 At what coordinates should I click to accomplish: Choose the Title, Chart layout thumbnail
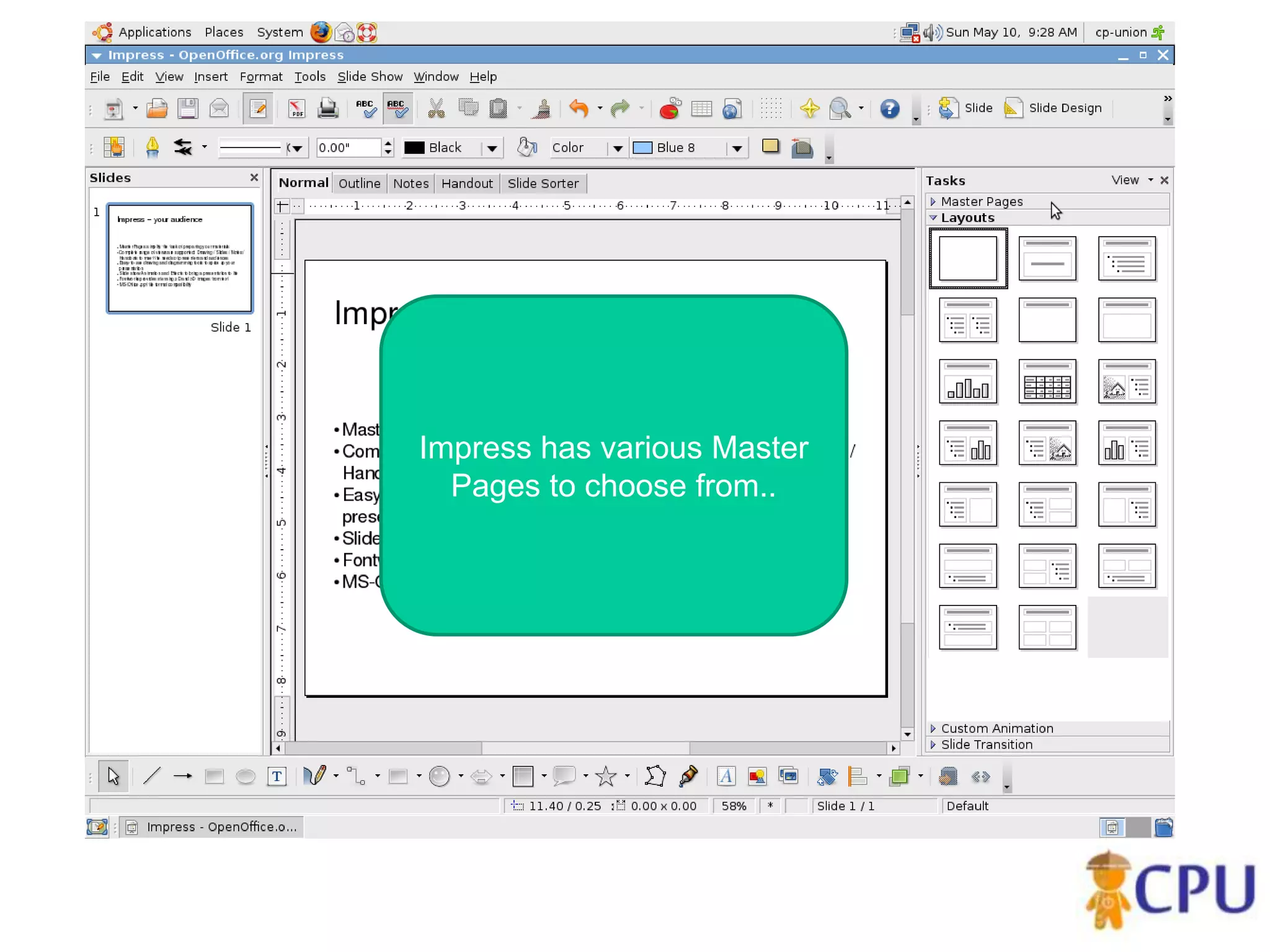point(968,382)
